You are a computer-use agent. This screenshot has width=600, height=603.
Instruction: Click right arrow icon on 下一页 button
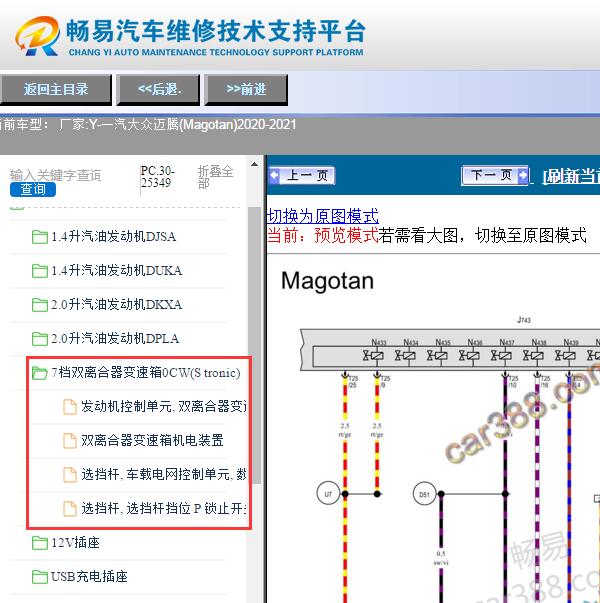pyautogui.click(x=523, y=176)
